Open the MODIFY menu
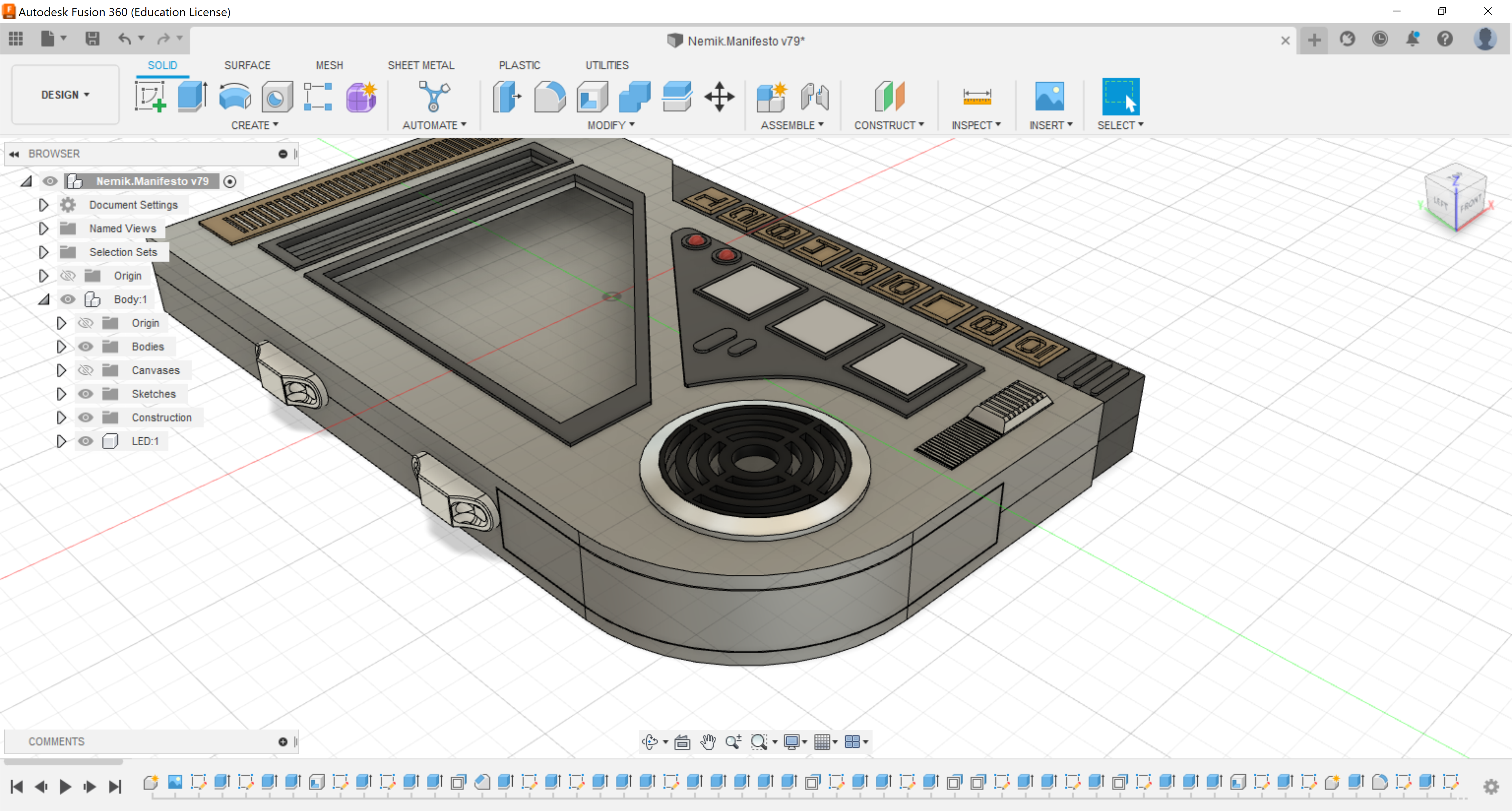 click(x=611, y=125)
